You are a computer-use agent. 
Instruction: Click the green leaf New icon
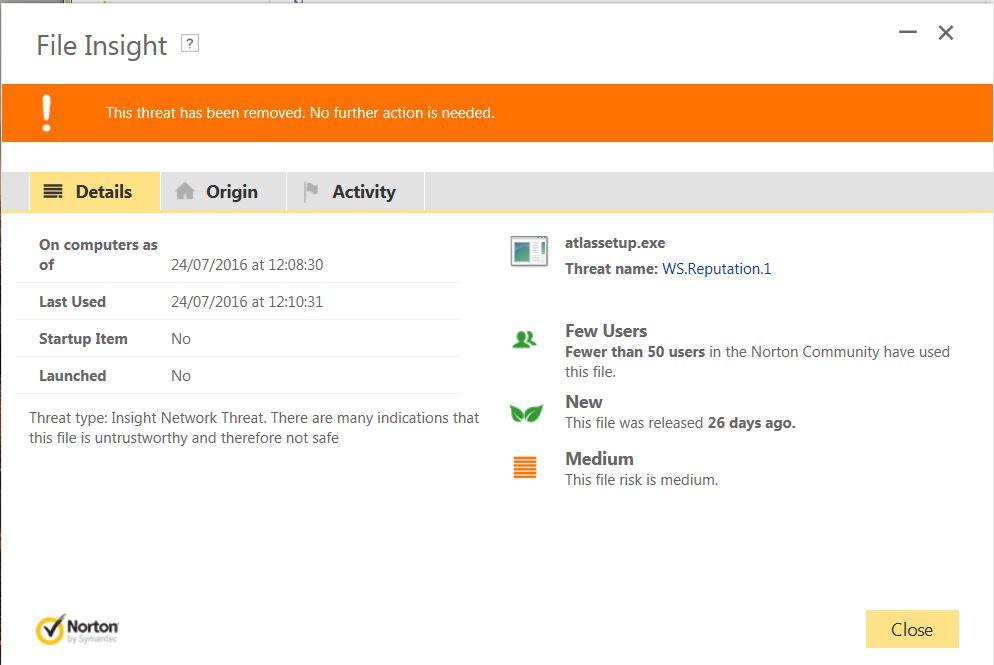526,412
